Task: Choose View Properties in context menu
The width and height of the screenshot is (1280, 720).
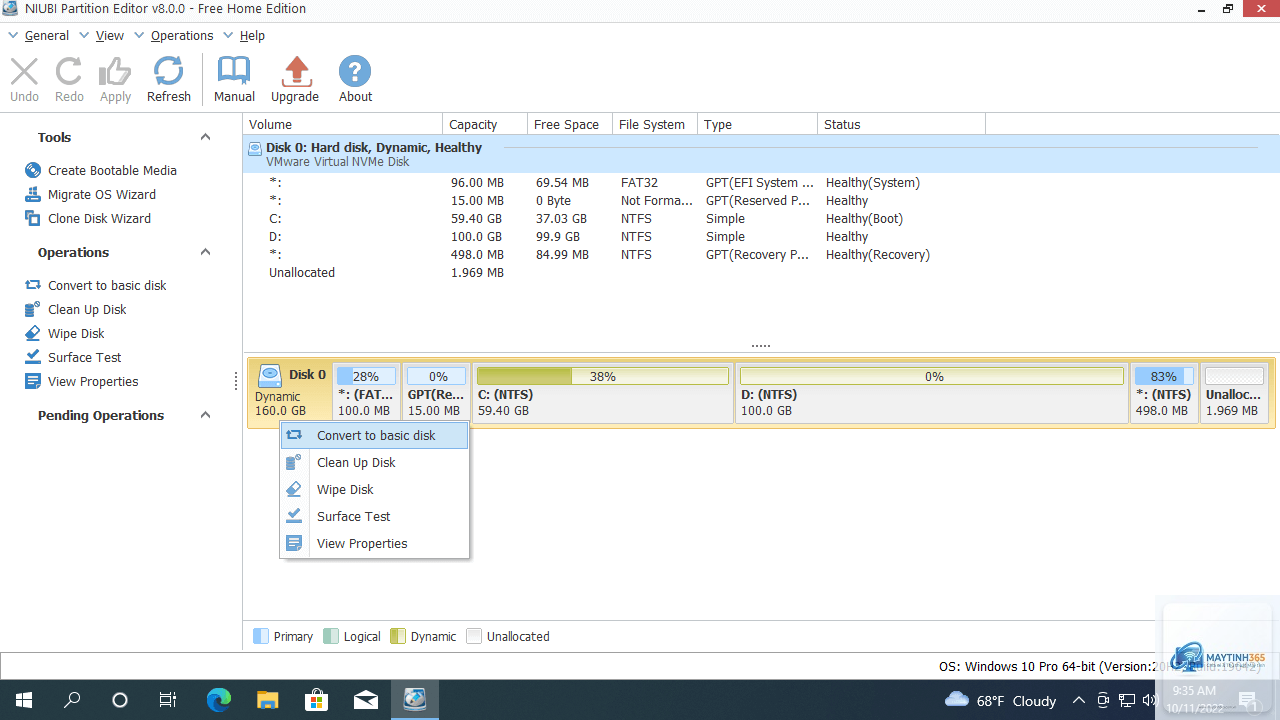Action: (x=374, y=543)
